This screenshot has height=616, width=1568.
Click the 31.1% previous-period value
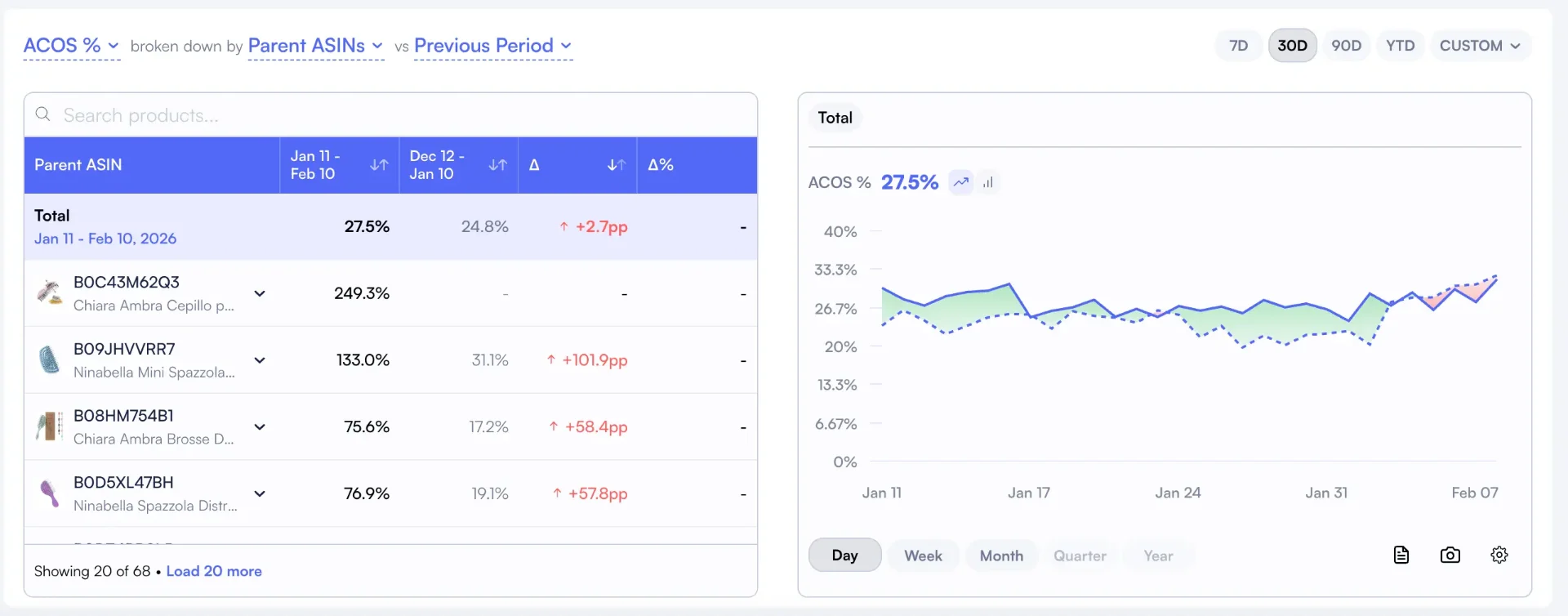click(490, 360)
